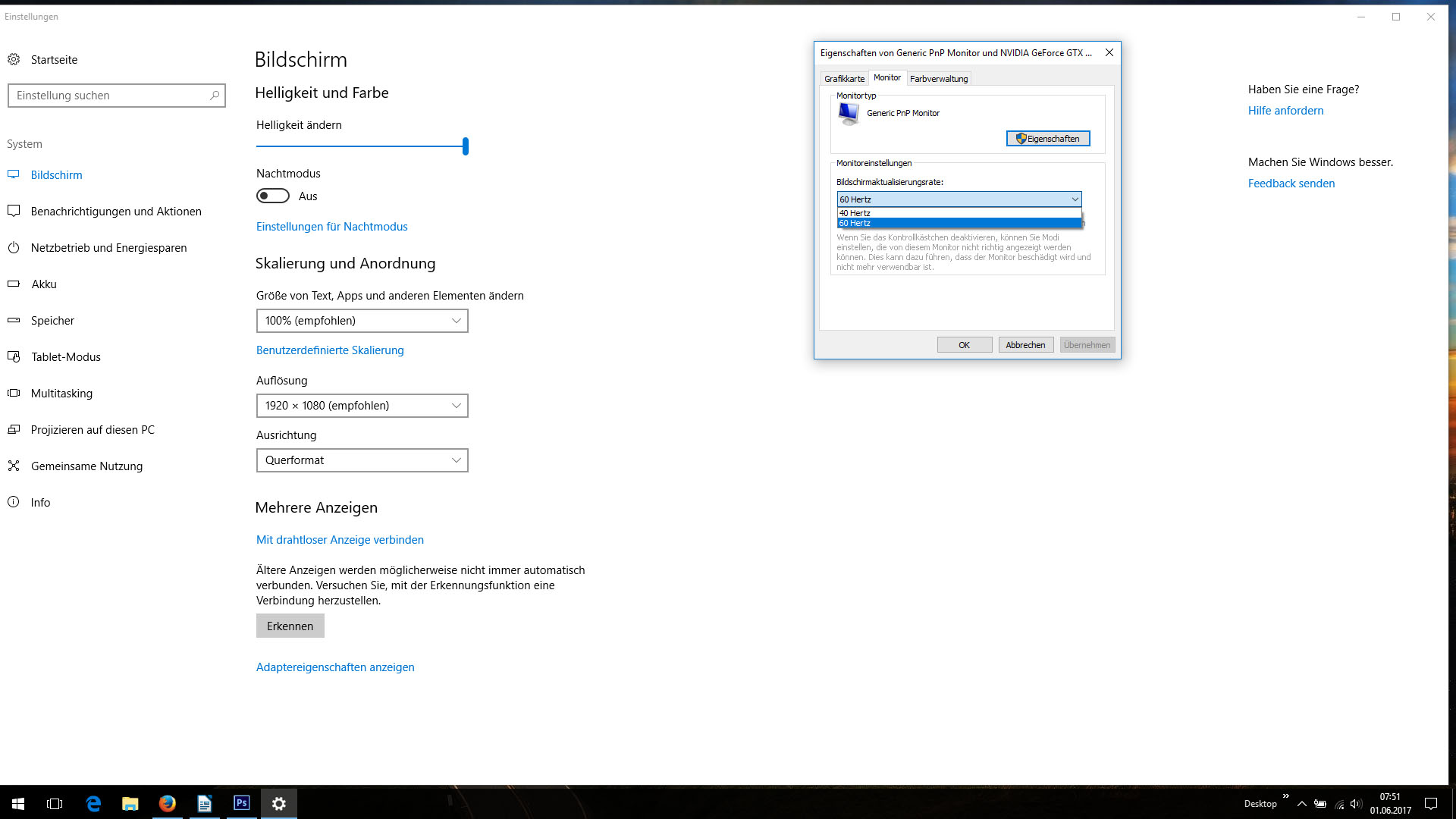Open the Auflösung 1920 × 1080 dropdown
This screenshot has width=1456, height=819.
(x=362, y=406)
